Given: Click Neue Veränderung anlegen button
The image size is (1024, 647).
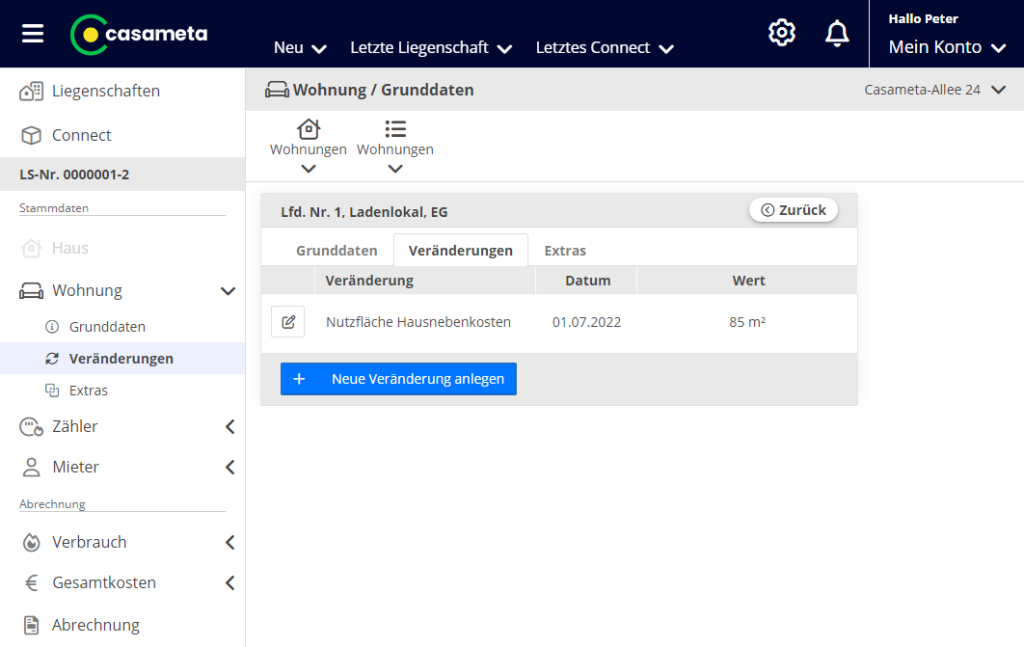Looking at the screenshot, I should click(x=398, y=379).
